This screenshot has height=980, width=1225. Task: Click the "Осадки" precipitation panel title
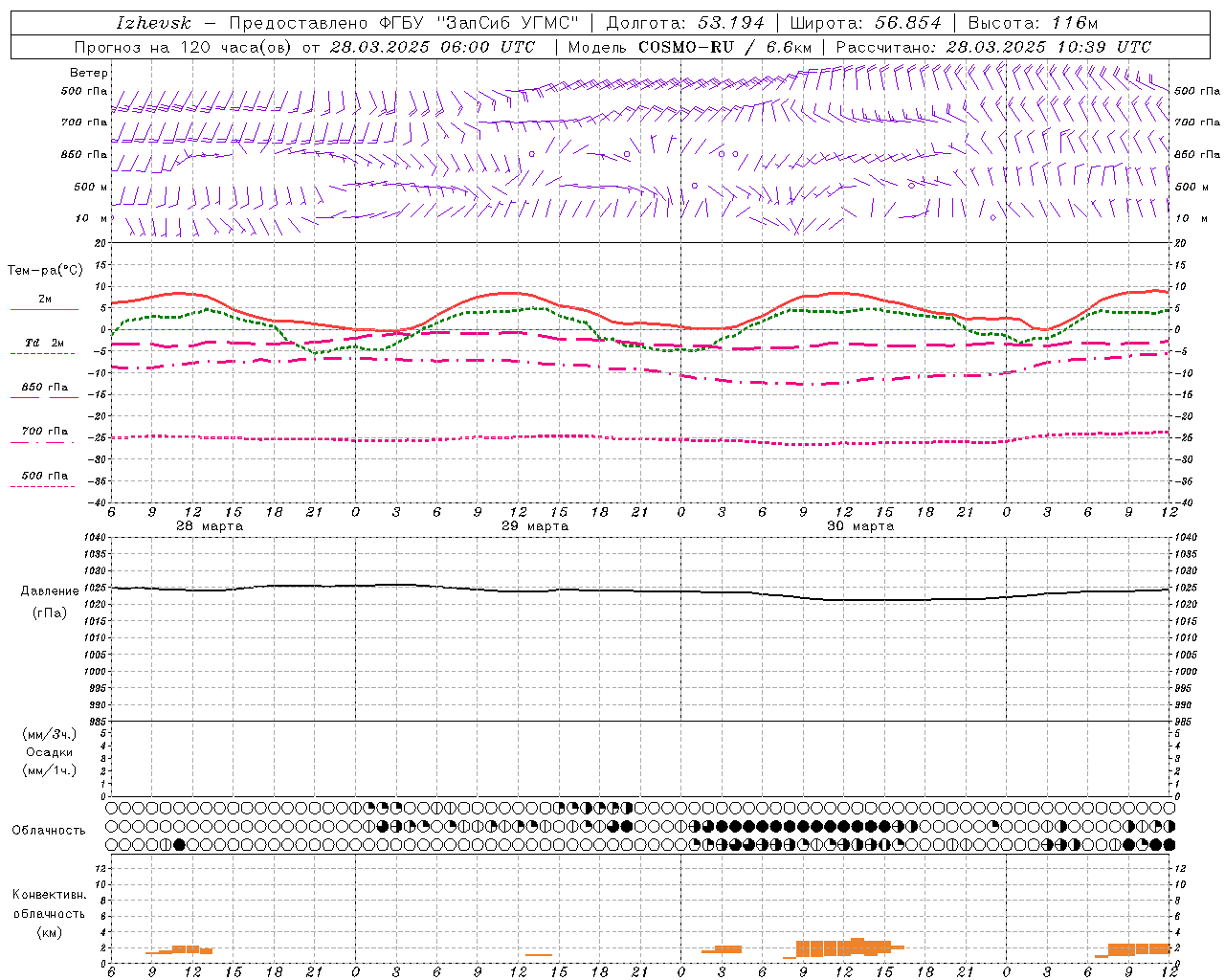[x=50, y=752]
